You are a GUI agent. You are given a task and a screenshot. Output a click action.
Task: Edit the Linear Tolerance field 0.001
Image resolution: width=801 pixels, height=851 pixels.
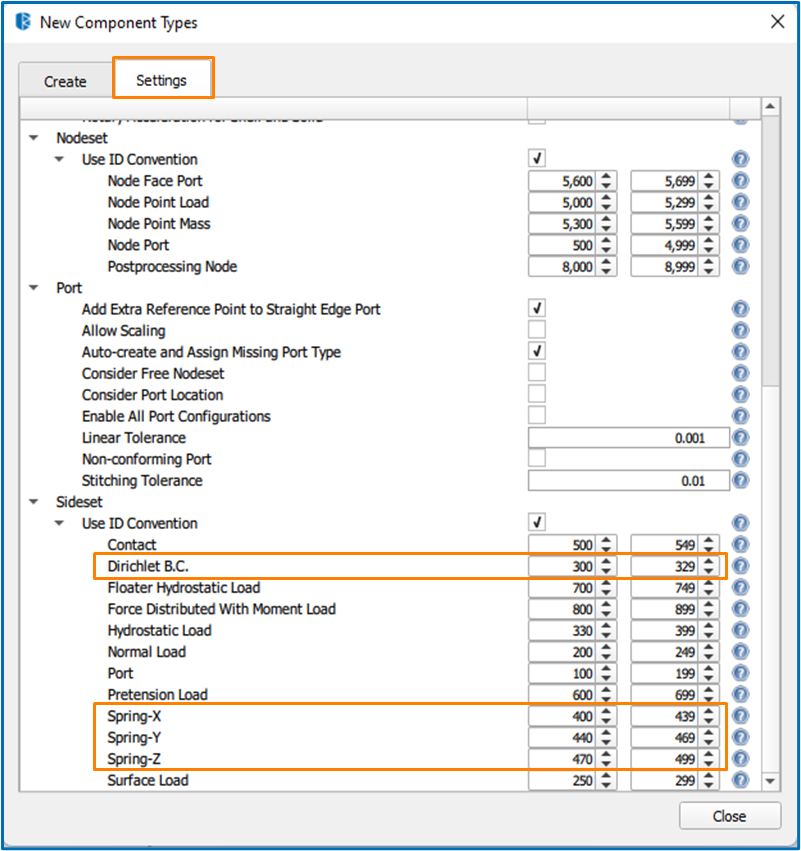point(628,437)
